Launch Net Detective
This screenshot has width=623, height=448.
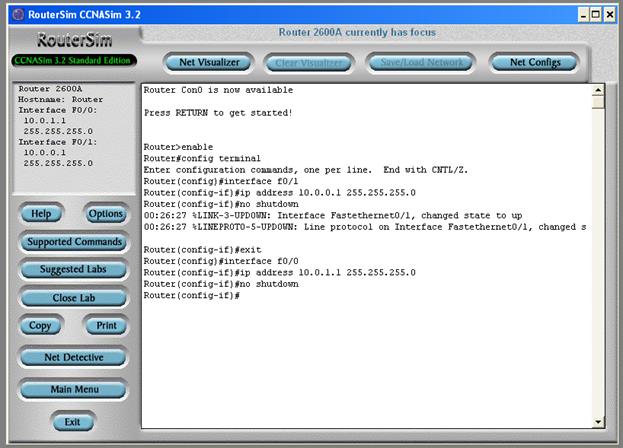[x=74, y=357]
